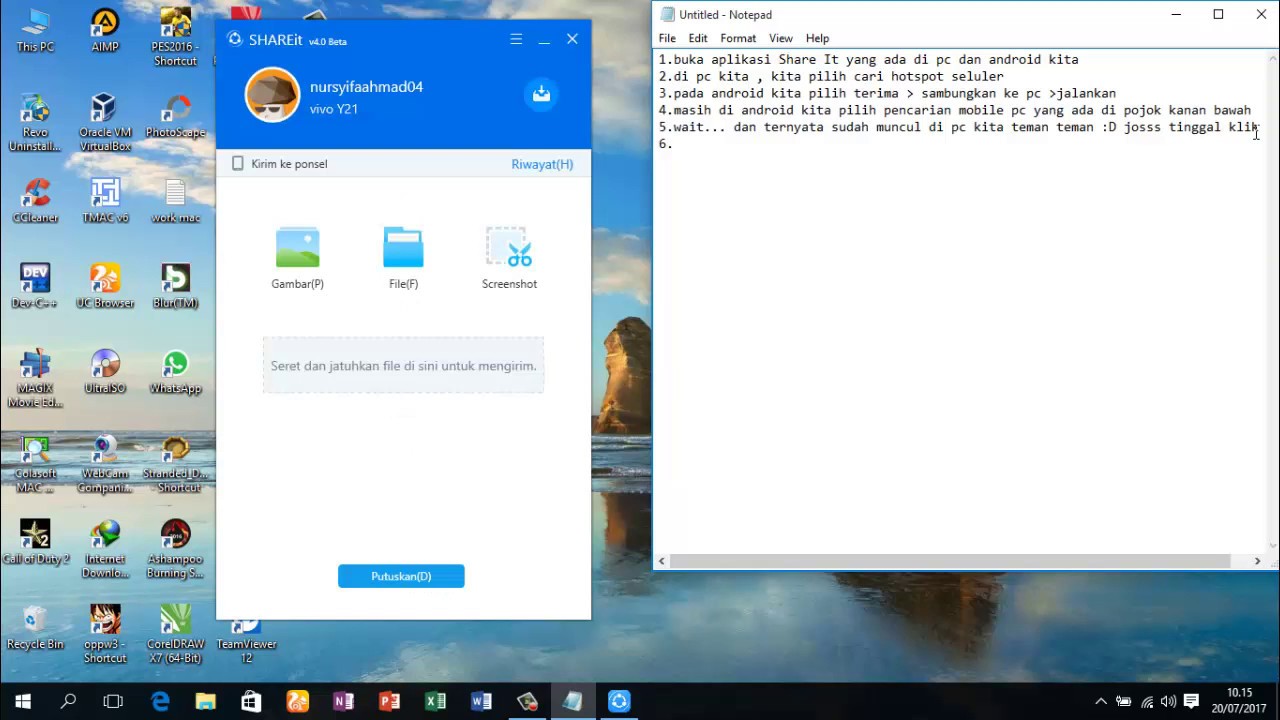The image size is (1280, 720).
Task: Select the UltraISO desktop icon
Action: coord(105,372)
